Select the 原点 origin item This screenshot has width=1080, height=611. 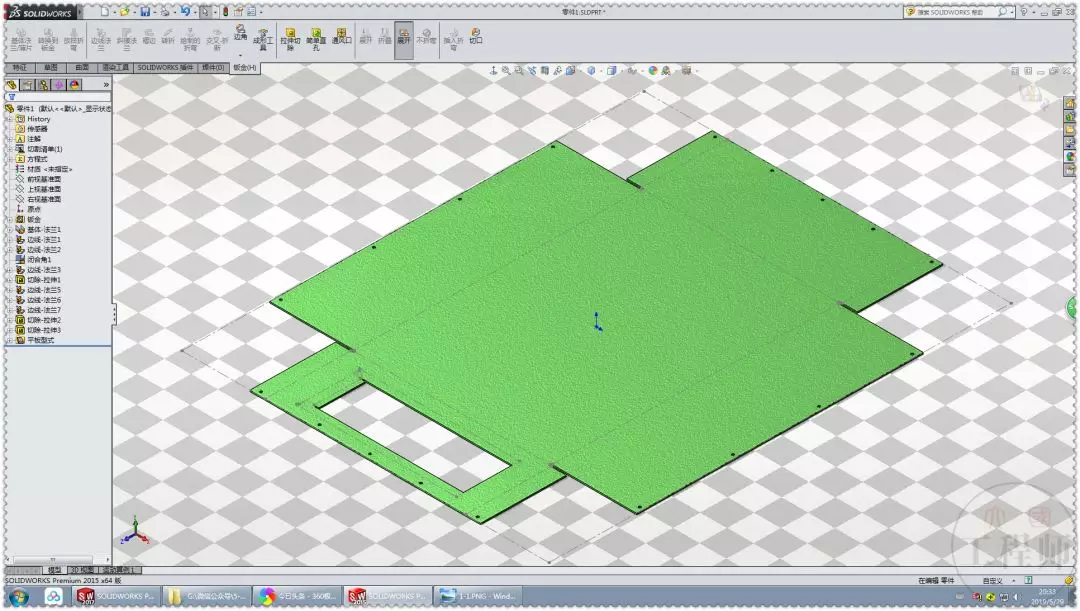point(28,209)
